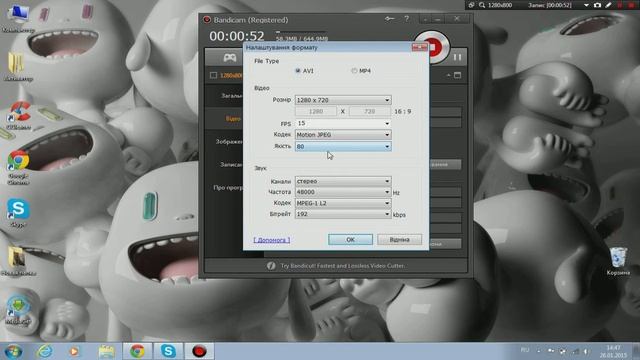The height and width of the screenshot is (360, 640).
Task: Open the quality dropdown set to 80
Action: coord(343,146)
